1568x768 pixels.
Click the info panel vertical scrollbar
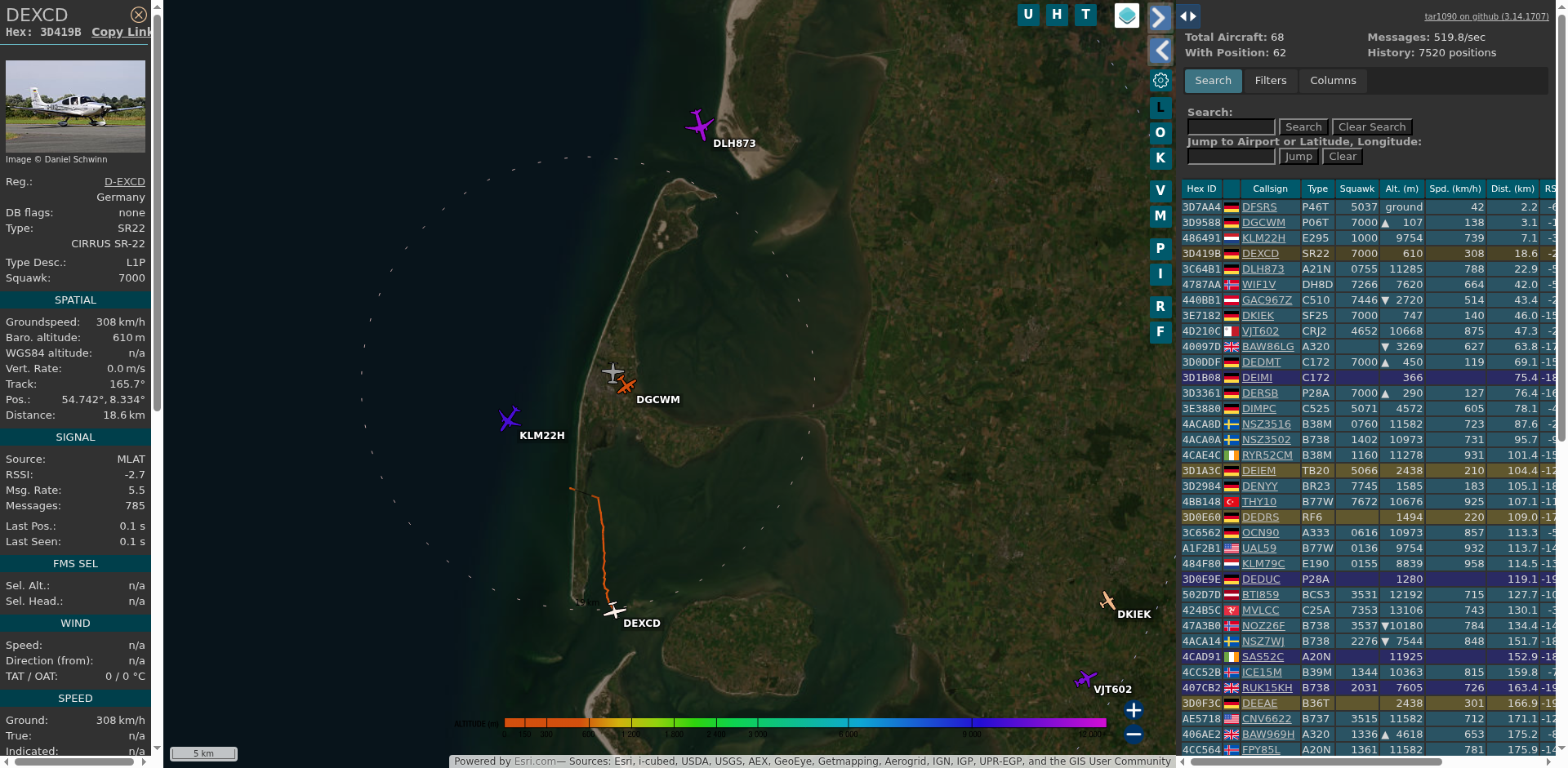[x=157, y=212]
